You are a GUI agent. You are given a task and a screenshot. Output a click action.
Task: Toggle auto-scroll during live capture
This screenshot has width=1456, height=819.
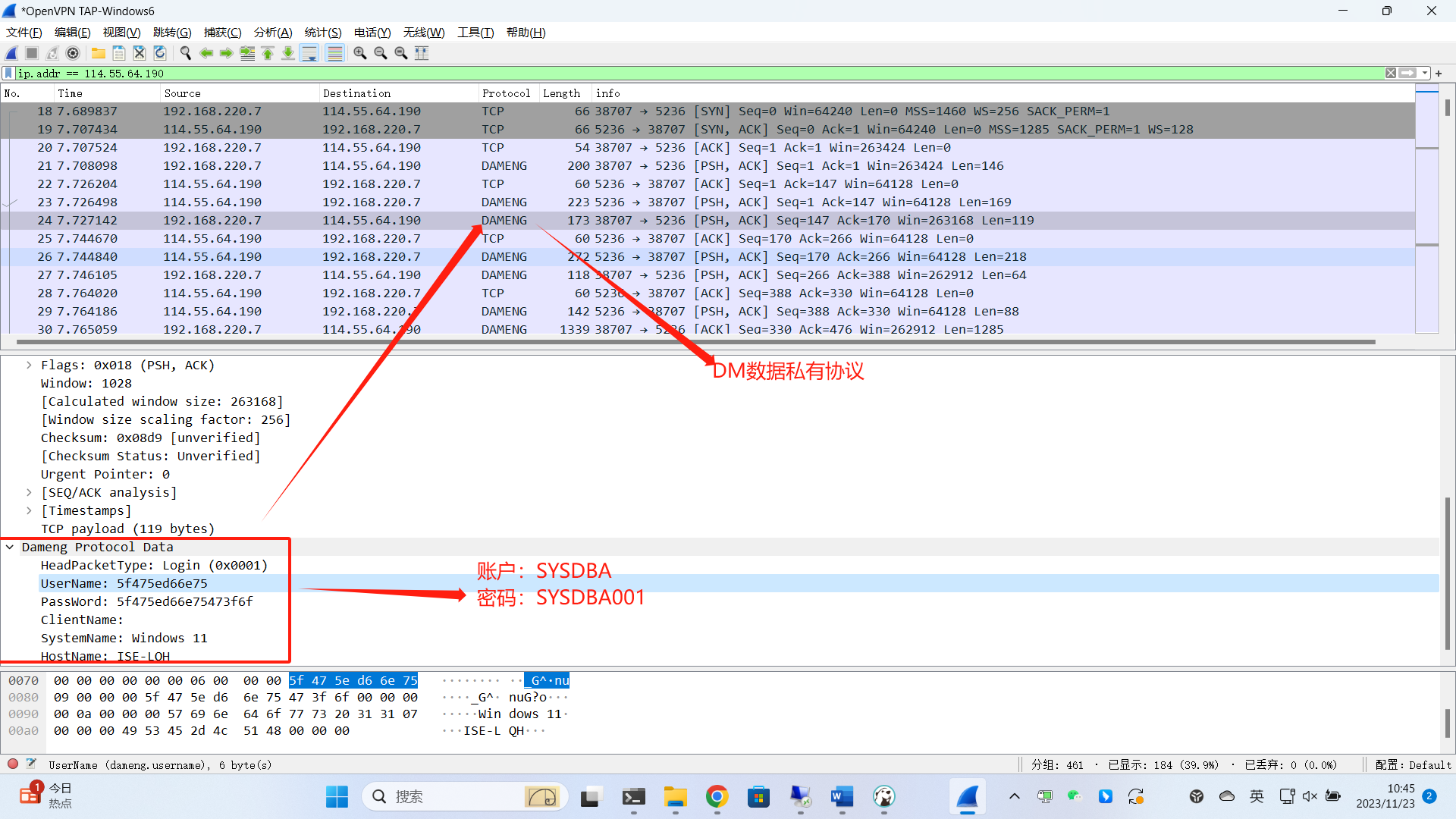[309, 53]
